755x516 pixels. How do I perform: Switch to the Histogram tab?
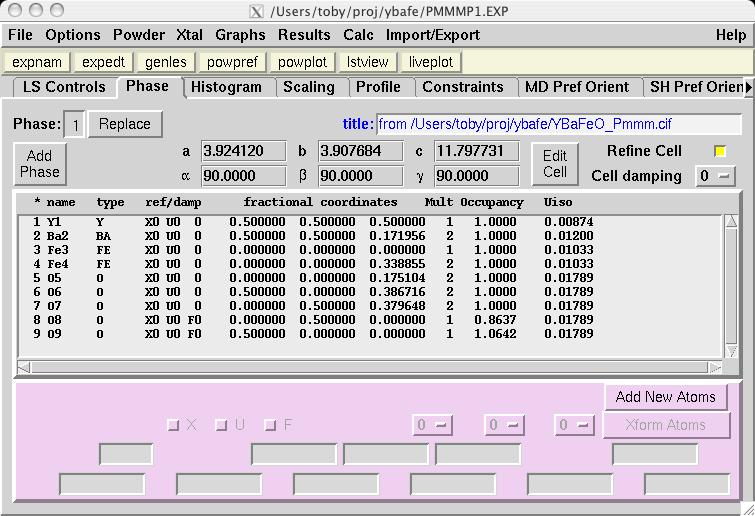[x=226, y=87]
